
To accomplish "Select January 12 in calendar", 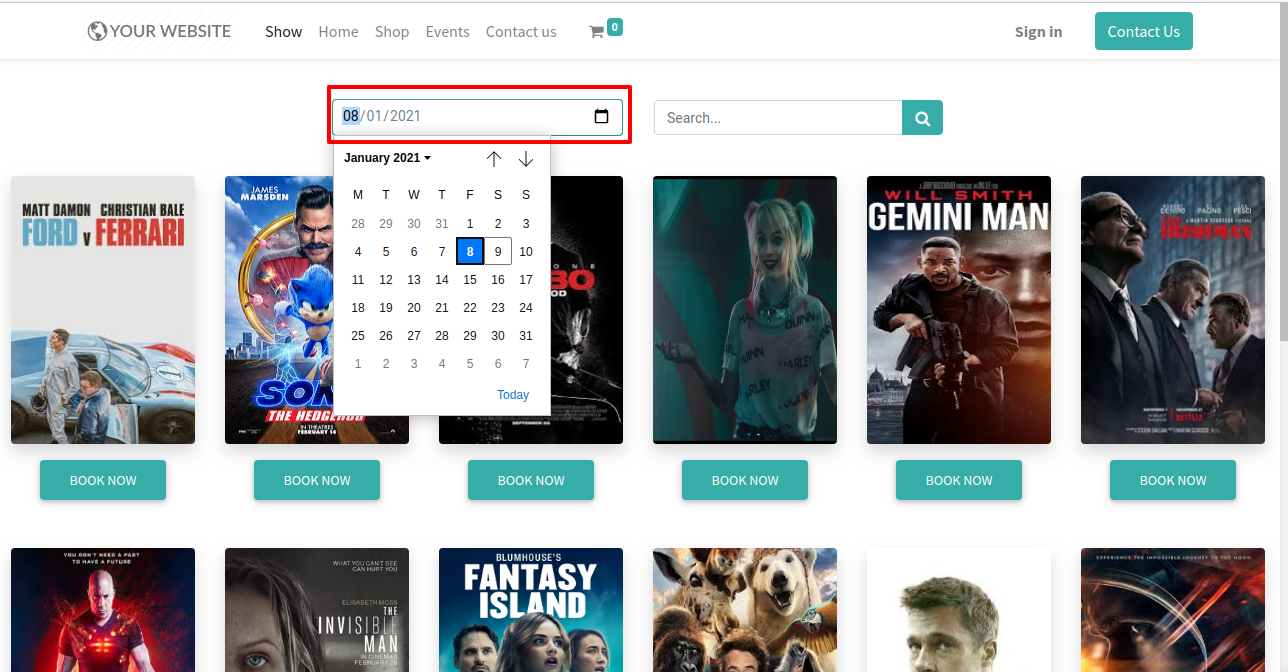I will (386, 280).
